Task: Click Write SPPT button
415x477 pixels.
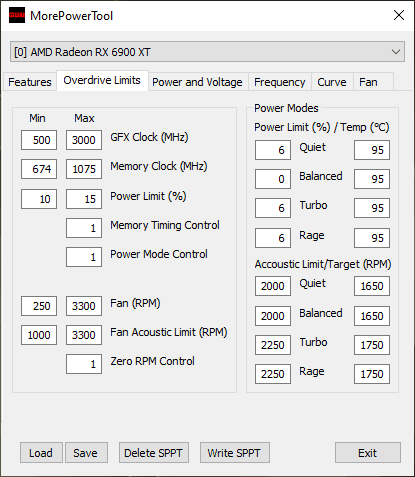Action: [235, 453]
